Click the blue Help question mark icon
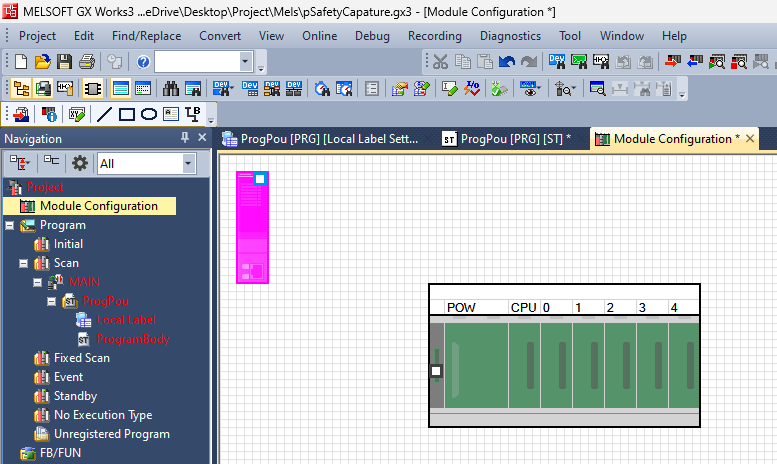This screenshot has height=464, width=777. click(x=142, y=62)
